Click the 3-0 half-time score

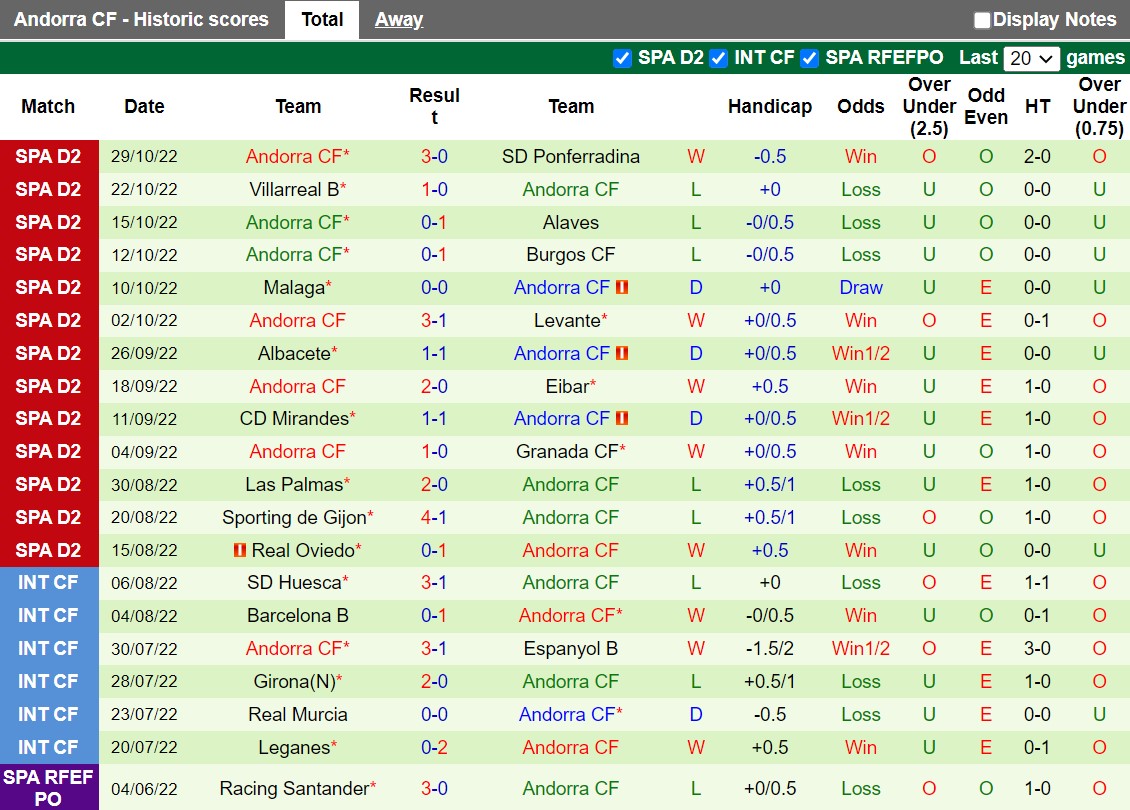(x=1037, y=649)
